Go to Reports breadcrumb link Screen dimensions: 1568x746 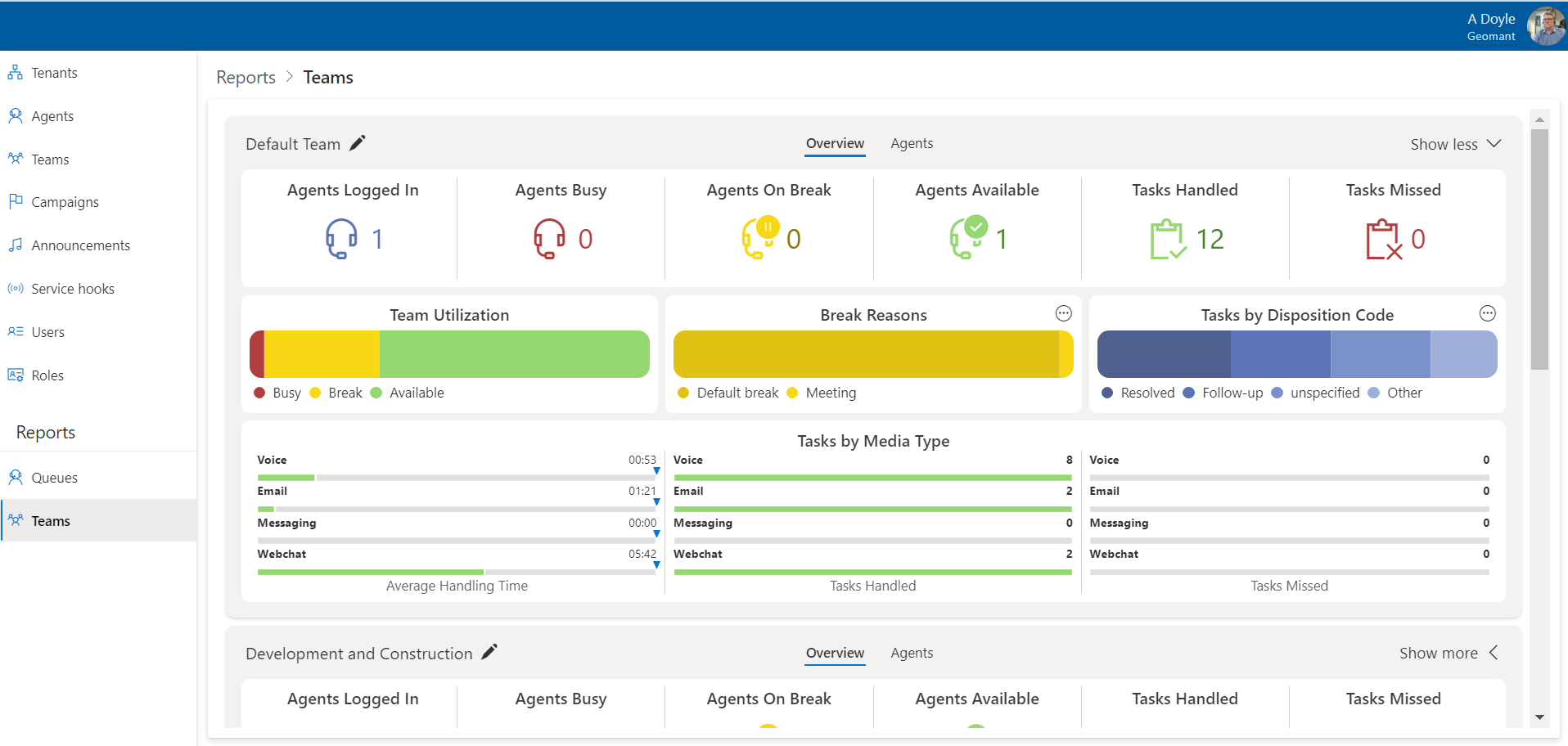[x=246, y=77]
